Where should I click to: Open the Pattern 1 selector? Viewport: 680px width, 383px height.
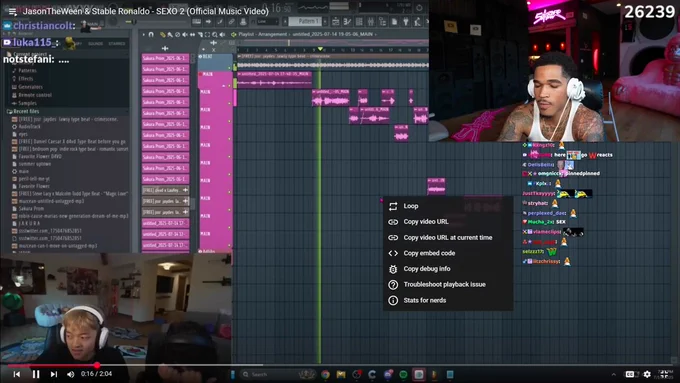pos(305,21)
